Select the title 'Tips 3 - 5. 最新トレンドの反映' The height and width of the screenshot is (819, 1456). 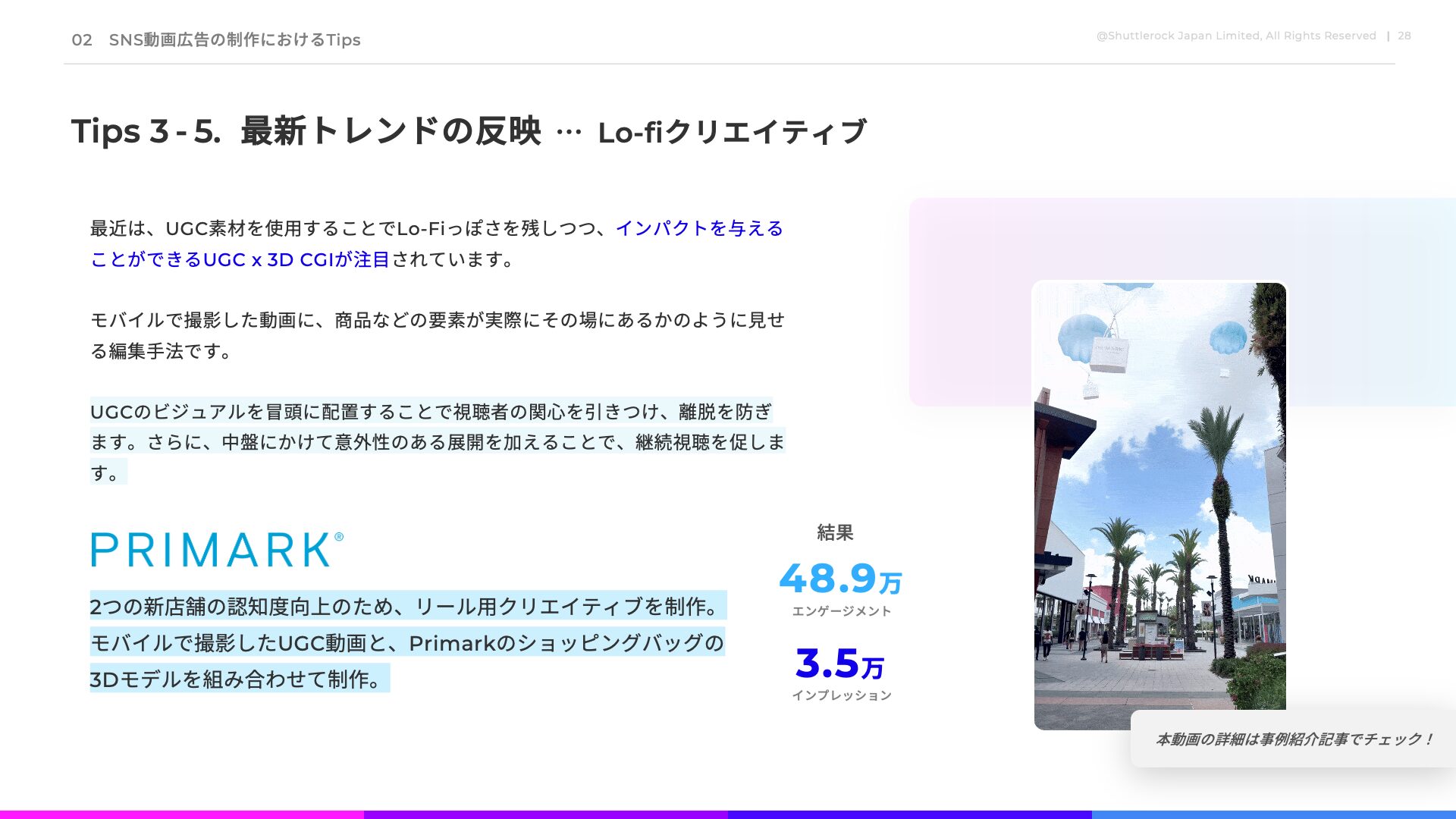(306, 131)
